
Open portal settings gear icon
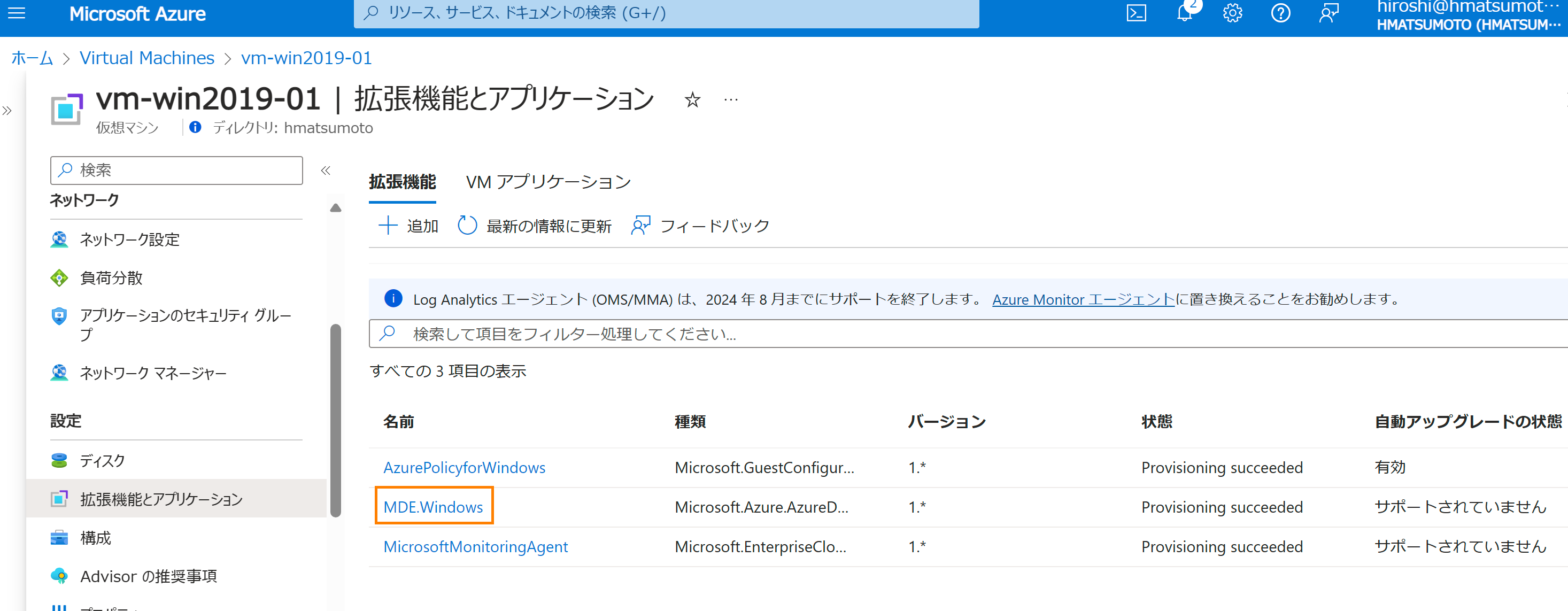(x=1233, y=13)
